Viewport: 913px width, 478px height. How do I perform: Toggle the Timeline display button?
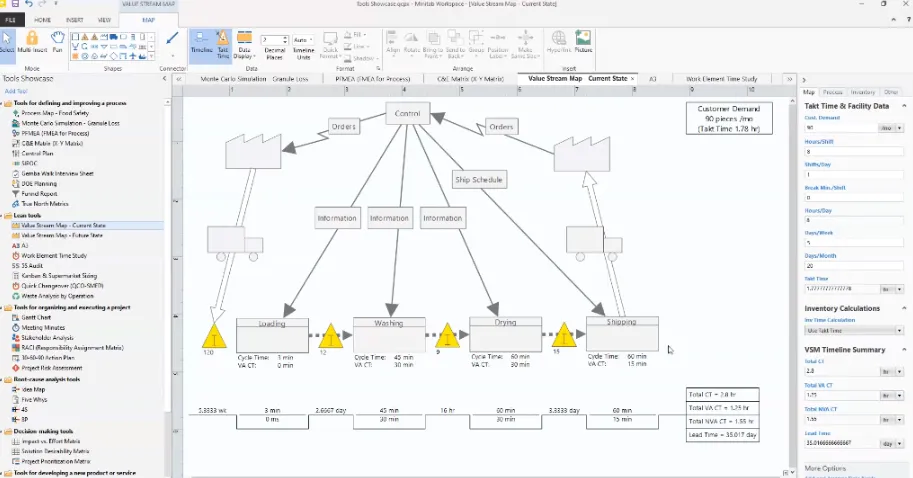[201, 44]
